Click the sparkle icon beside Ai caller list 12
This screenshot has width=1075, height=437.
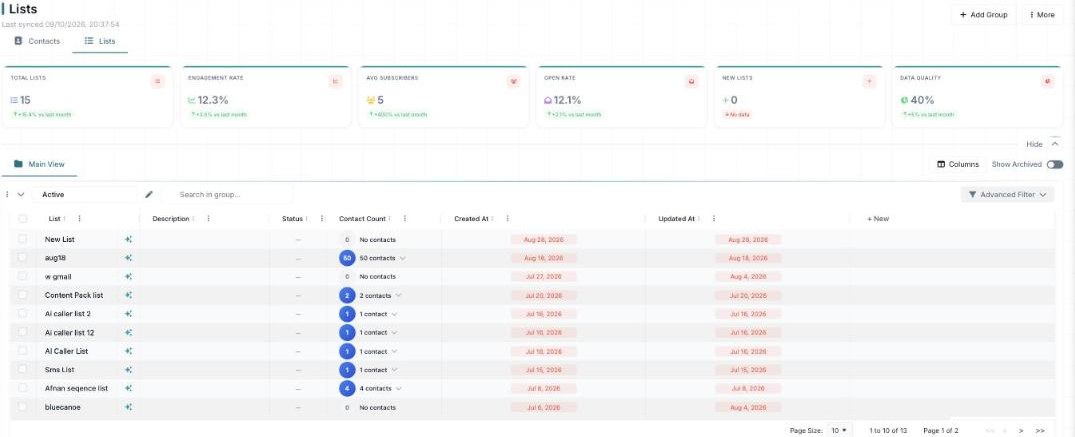(x=128, y=333)
